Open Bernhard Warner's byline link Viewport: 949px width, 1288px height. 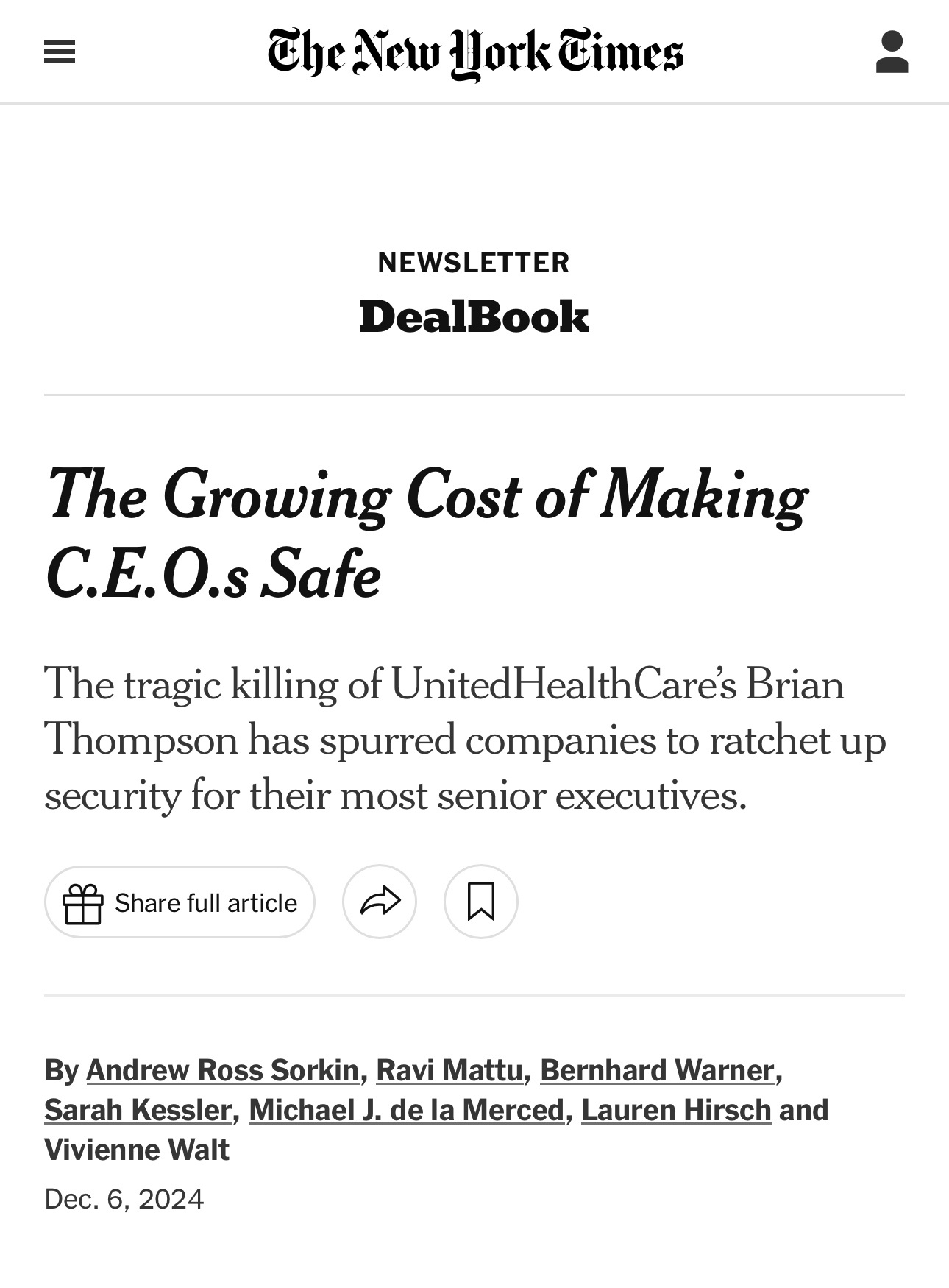657,1070
